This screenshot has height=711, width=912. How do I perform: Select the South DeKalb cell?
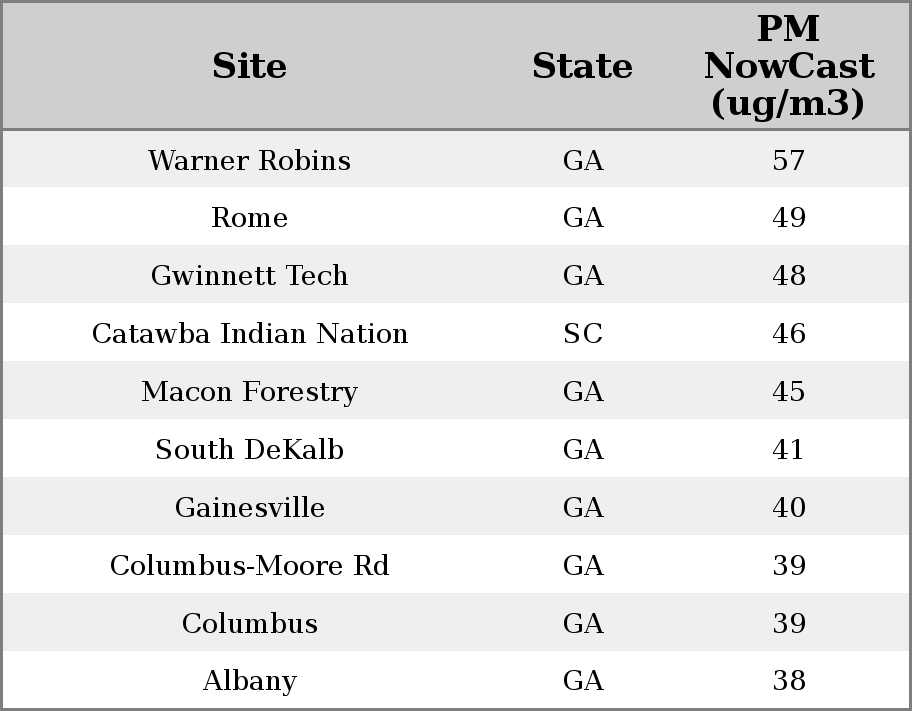(249, 450)
